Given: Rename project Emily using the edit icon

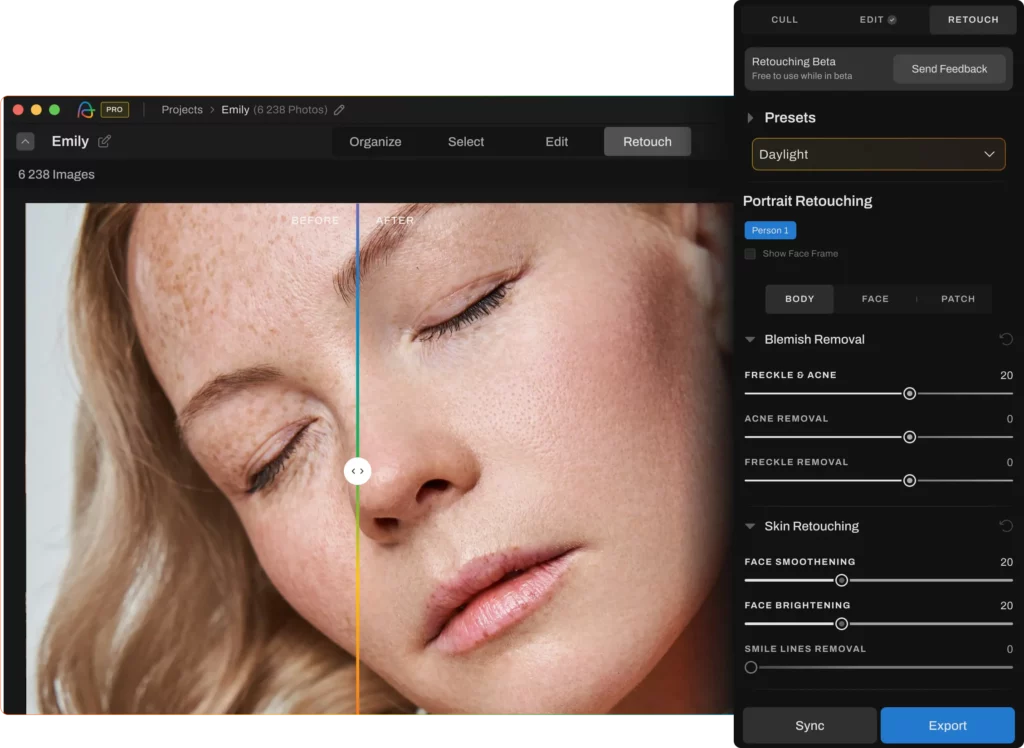Looking at the screenshot, I should [104, 141].
